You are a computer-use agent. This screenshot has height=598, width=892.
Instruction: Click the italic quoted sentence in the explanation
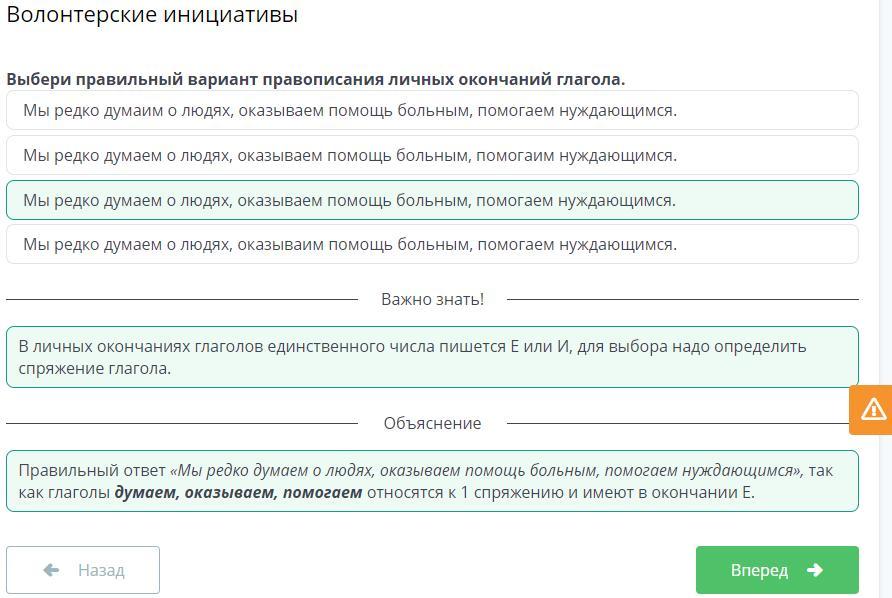pos(486,470)
